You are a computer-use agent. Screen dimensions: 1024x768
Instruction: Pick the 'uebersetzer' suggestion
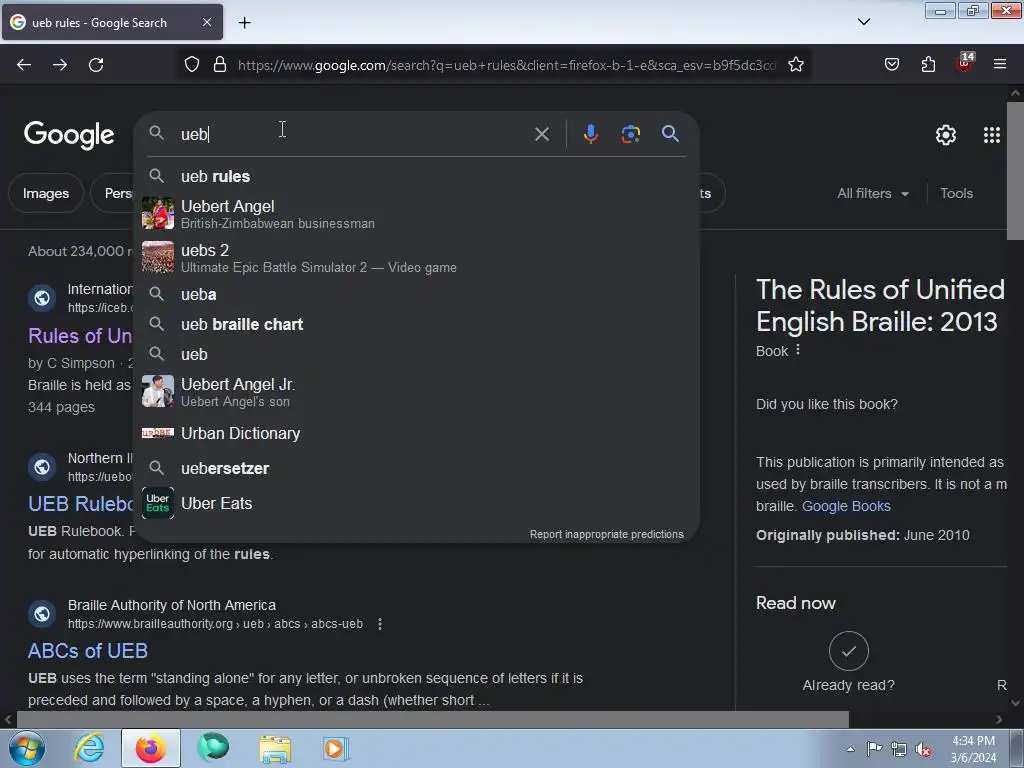tap(416, 468)
